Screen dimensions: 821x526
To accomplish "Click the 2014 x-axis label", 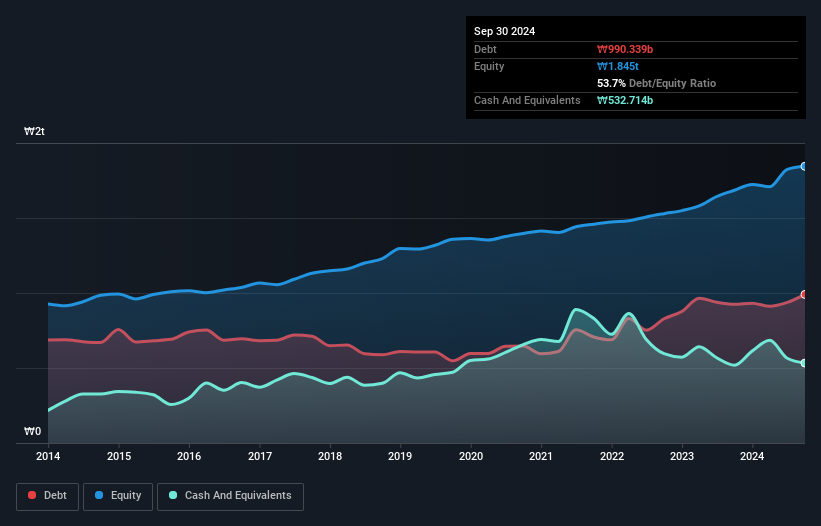I will tap(48, 456).
